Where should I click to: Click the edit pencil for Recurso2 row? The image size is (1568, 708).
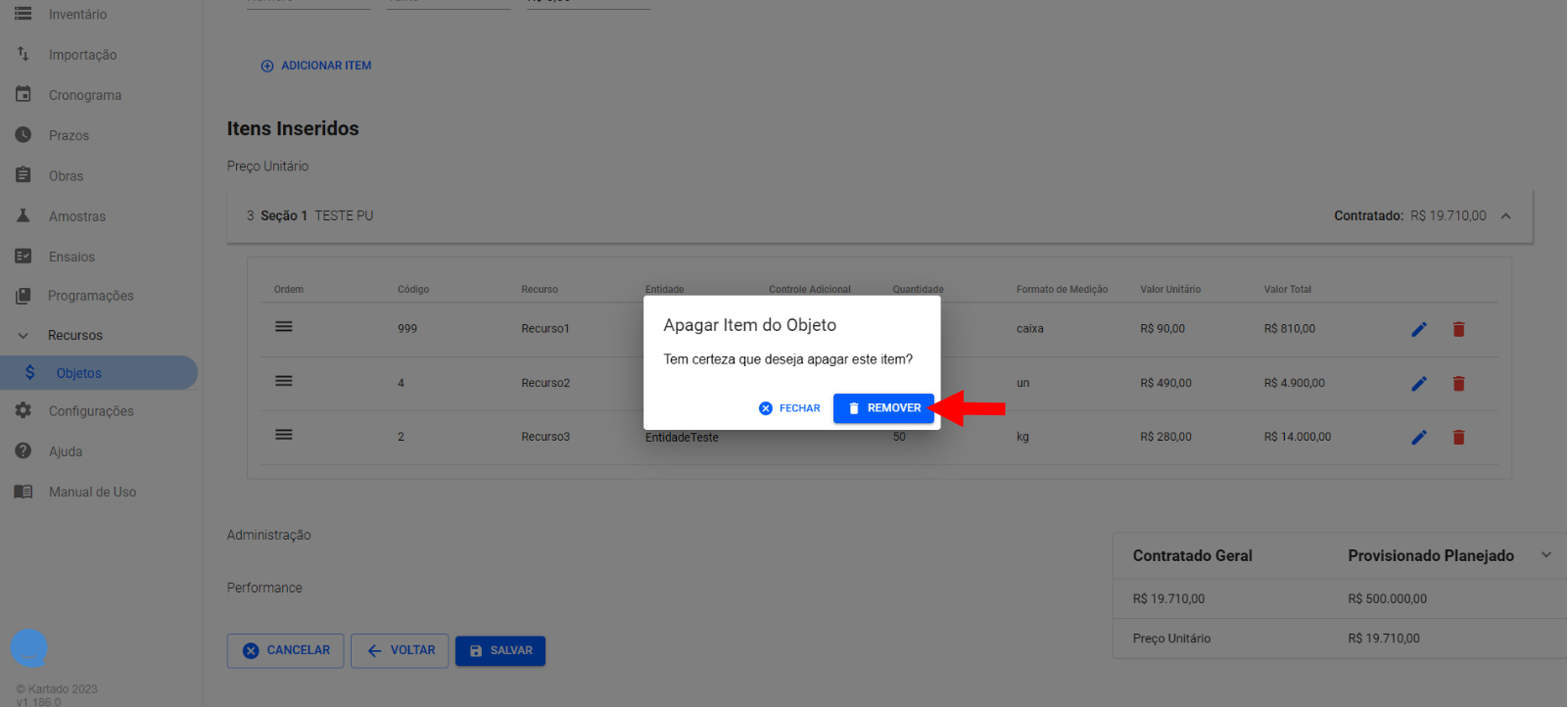[1418, 384]
